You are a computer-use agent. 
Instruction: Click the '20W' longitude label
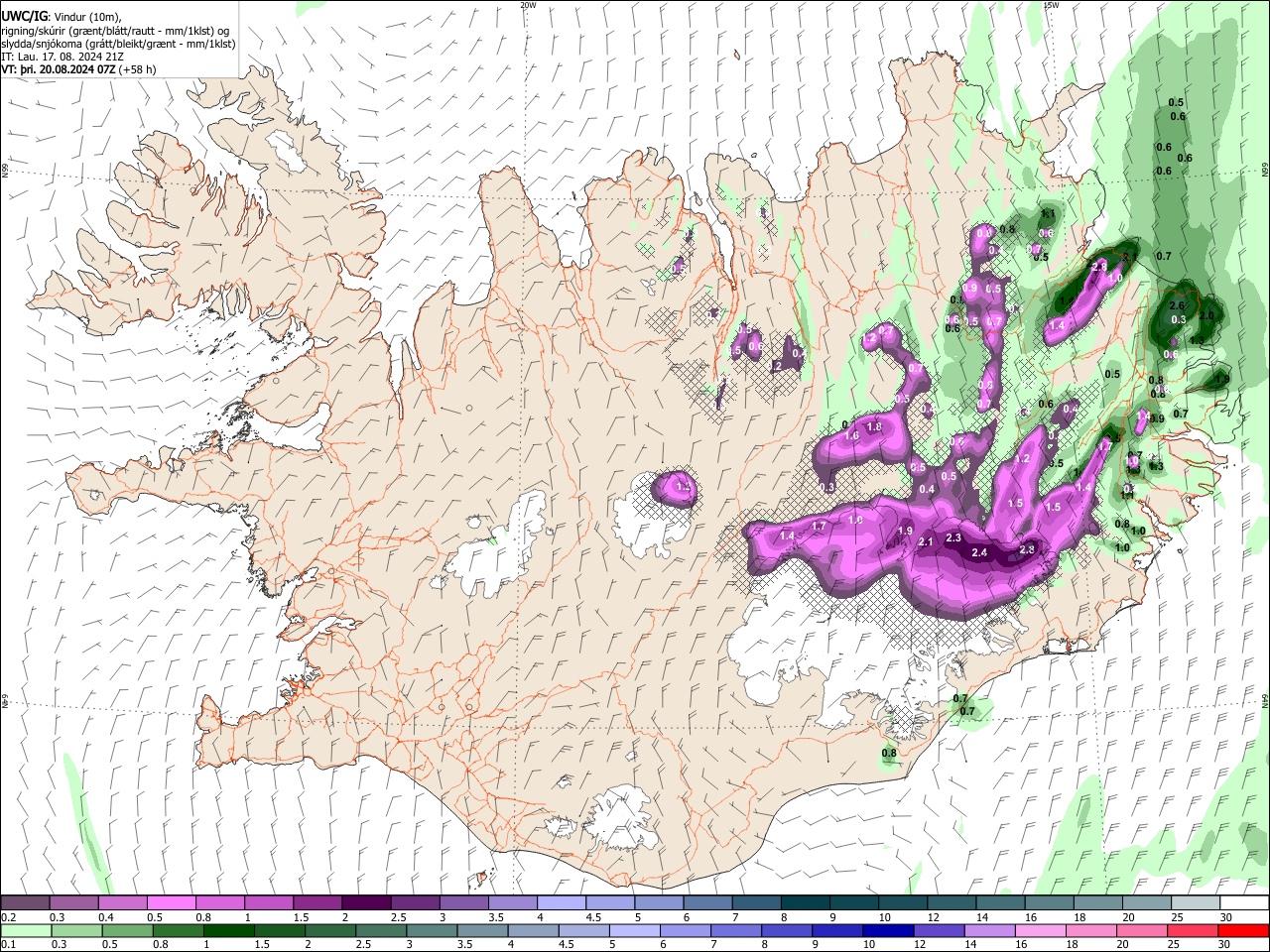[528, 5]
